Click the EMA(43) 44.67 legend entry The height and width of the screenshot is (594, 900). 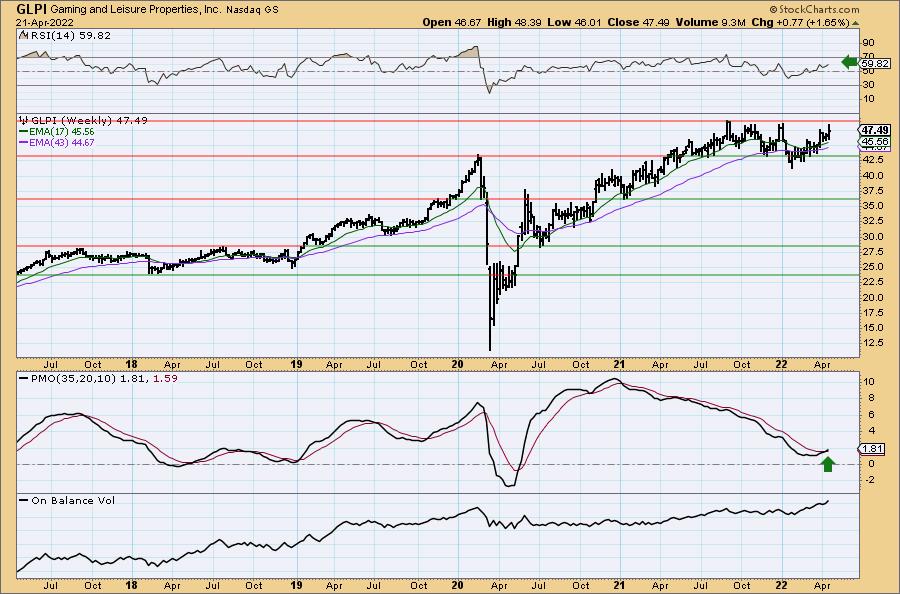61,142
